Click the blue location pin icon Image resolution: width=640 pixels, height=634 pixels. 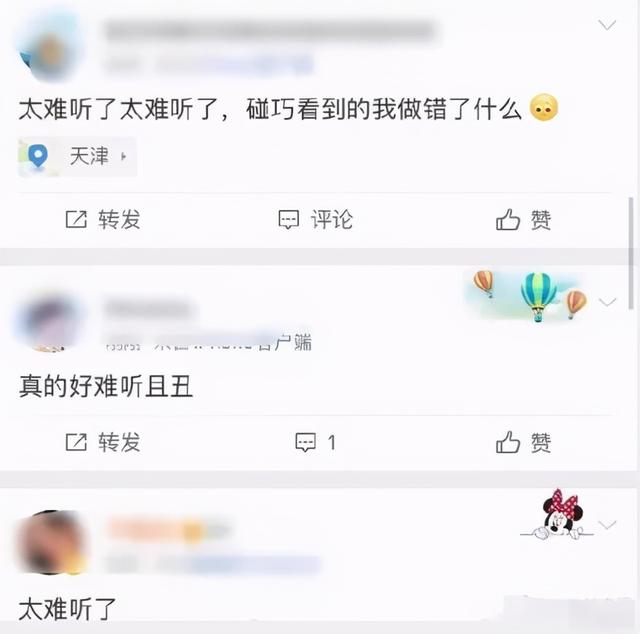coord(38,156)
